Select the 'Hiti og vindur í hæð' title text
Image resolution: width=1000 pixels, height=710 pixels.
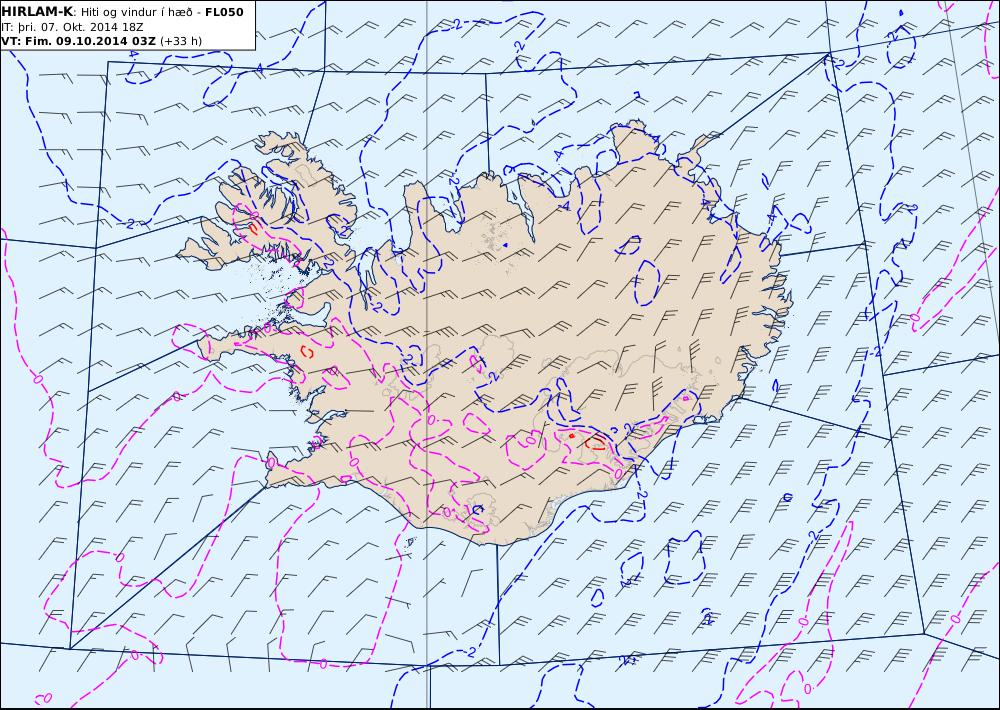coord(138,12)
